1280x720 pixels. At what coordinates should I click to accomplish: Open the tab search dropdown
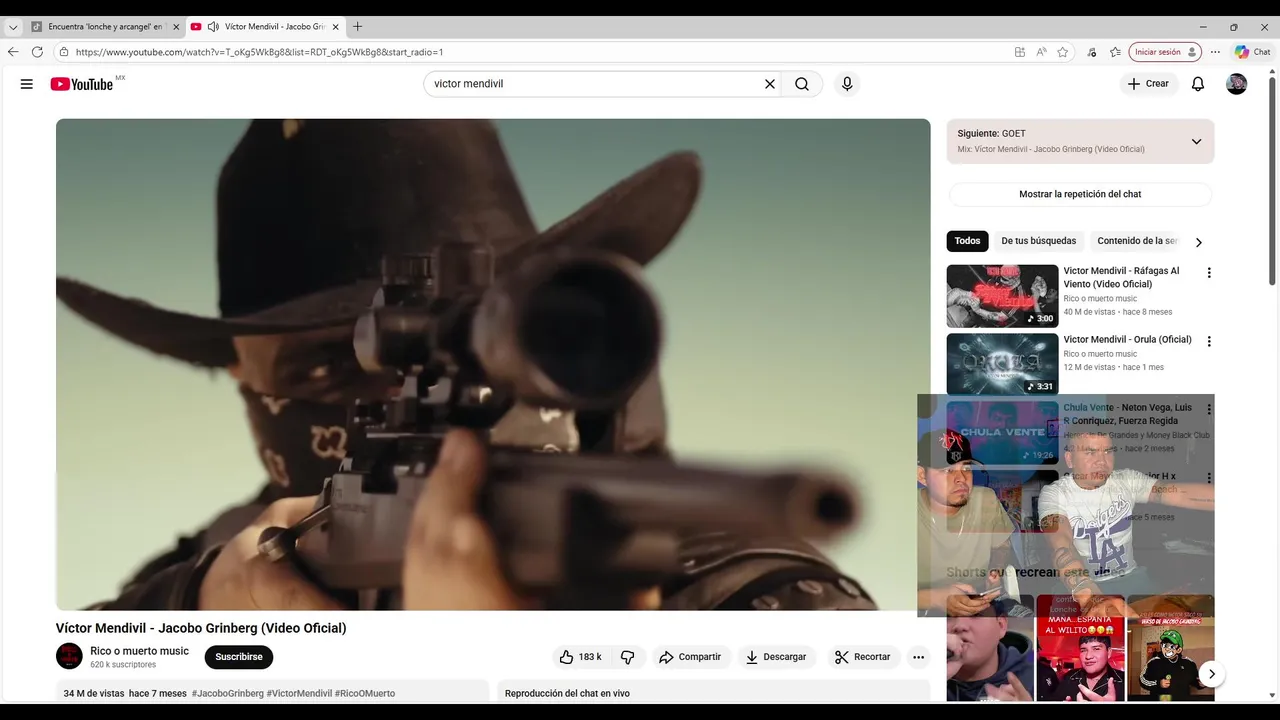tap(13, 27)
